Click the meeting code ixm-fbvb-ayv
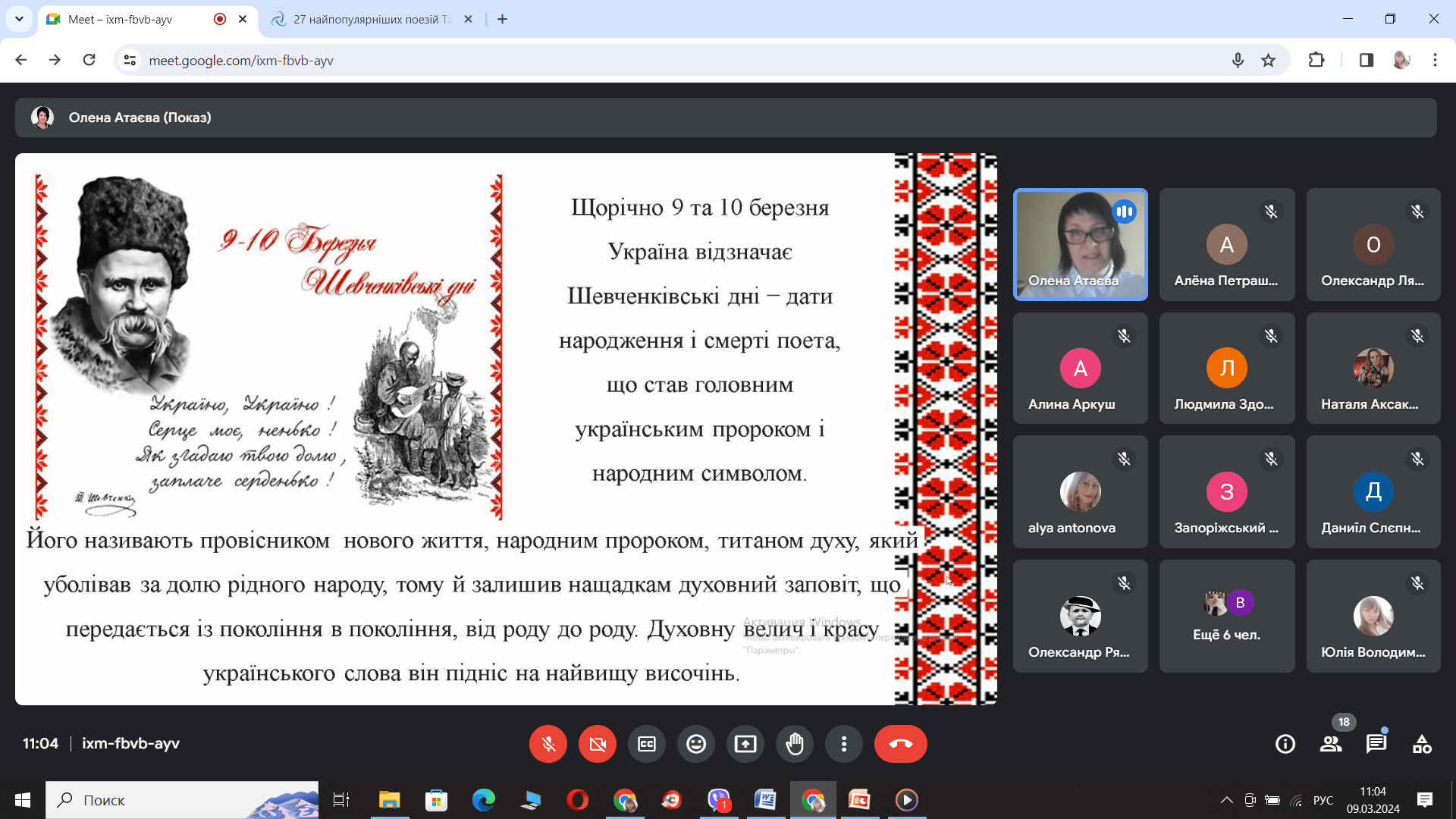 click(x=130, y=744)
